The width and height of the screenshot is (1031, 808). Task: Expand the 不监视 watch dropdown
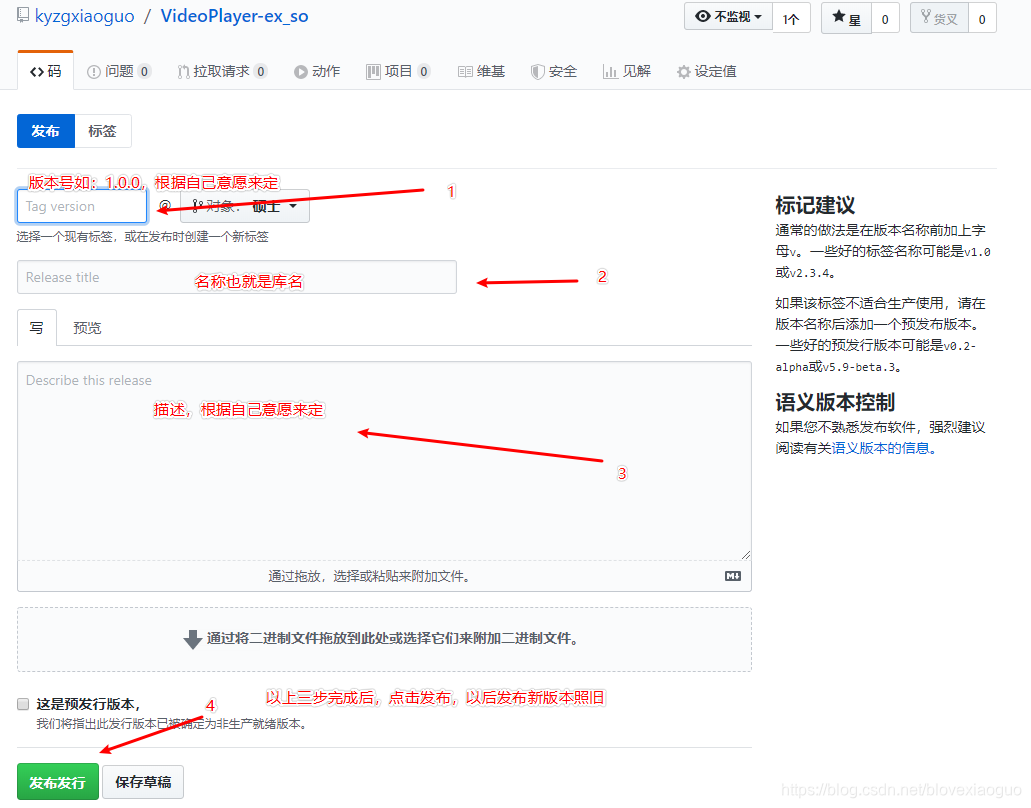[x=728, y=16]
